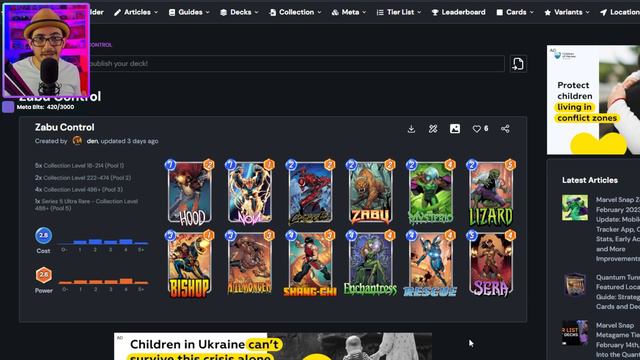This screenshot has width=640, height=360.
Task: Click the 2.8 average Cost badge
Action: pos(43,236)
